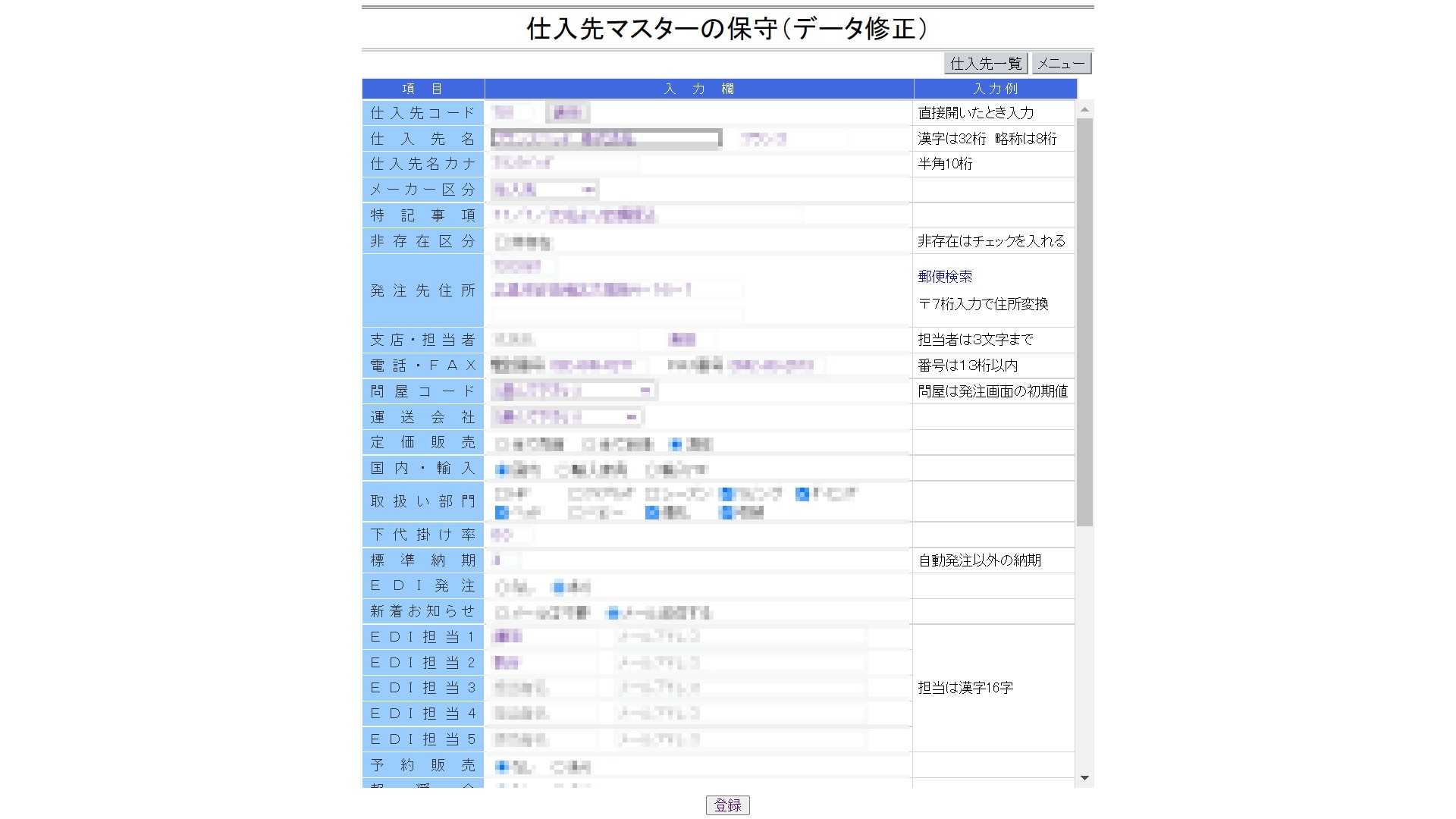Click the form scrollbar down arrow
The image size is (1456, 819).
(1084, 778)
